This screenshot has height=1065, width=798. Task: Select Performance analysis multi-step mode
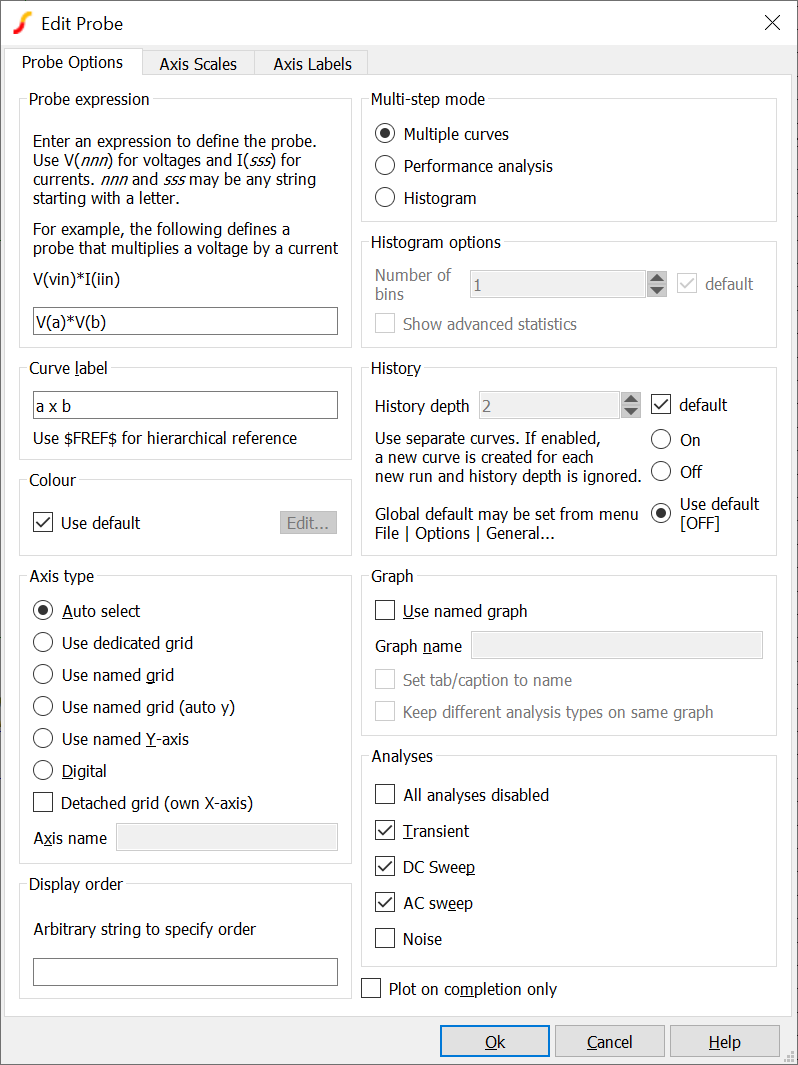(385, 166)
